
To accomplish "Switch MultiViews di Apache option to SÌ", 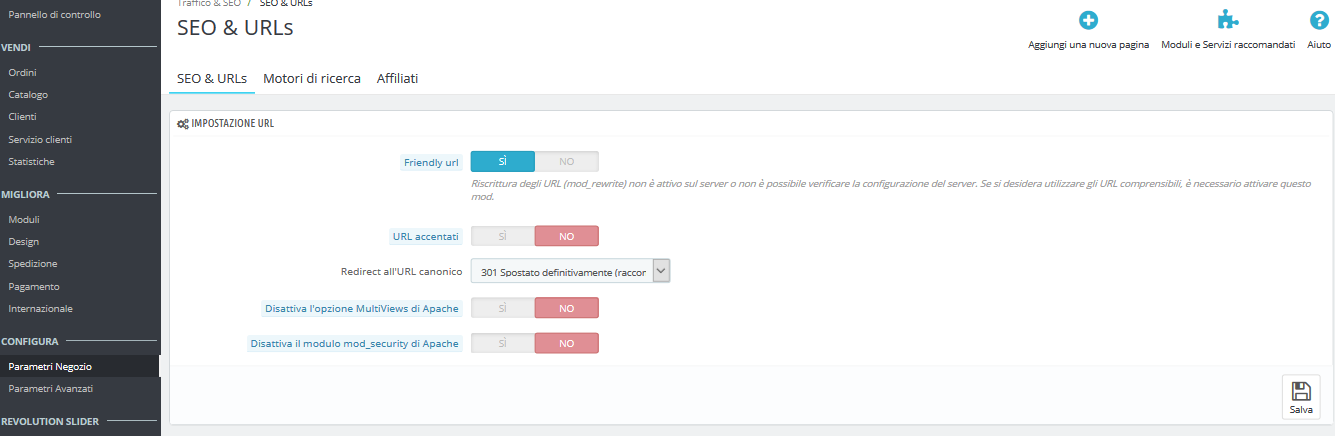I will (x=503, y=308).
